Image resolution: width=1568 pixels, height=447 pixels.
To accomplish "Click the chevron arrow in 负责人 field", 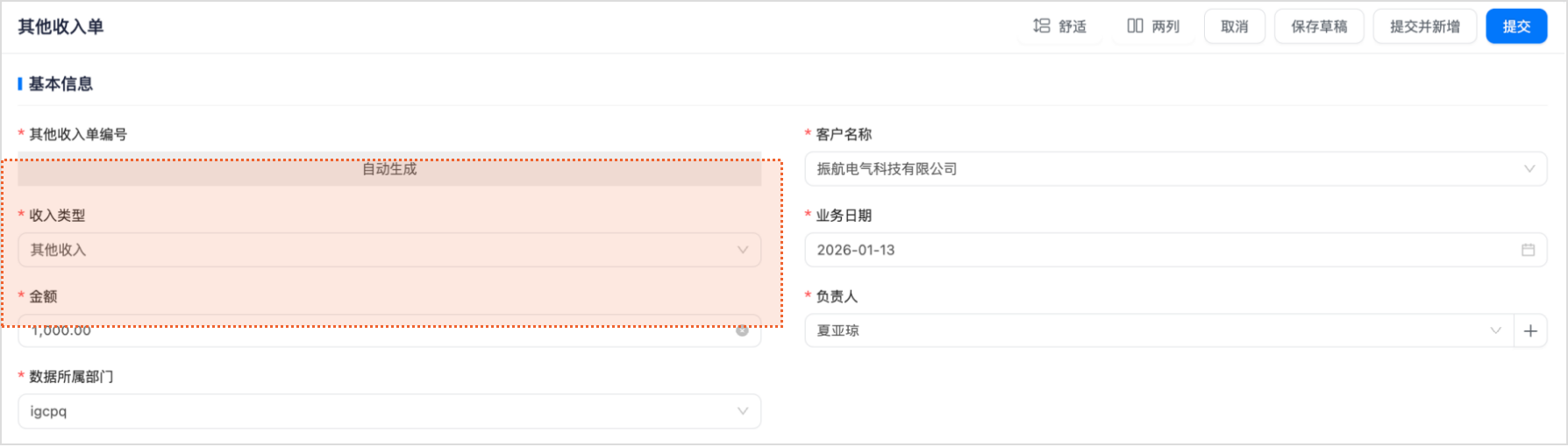I will pyautogui.click(x=1495, y=330).
